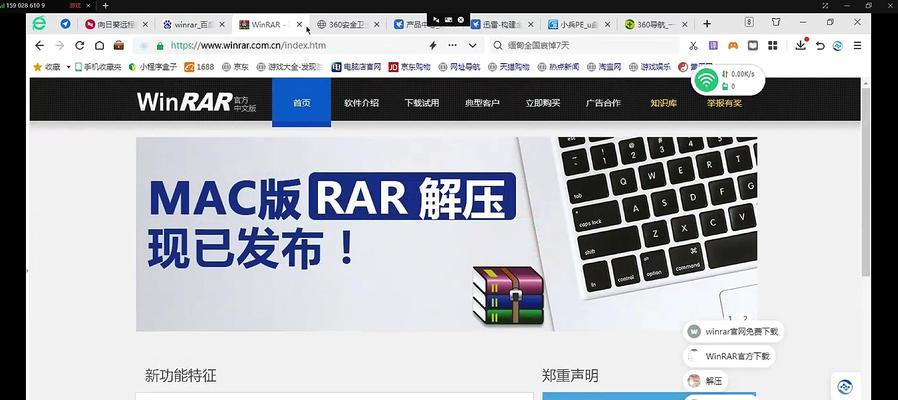The height and width of the screenshot is (400, 898).
Task: Open the 网址导航 bookmark
Action: [x=459, y=67]
